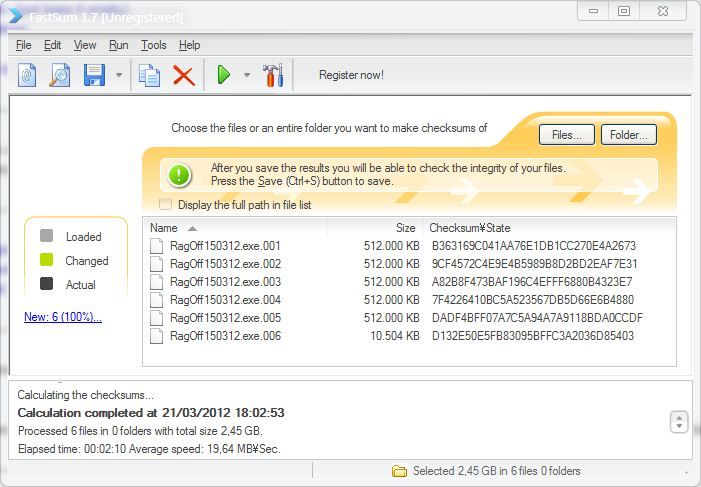Click the Files... button
The width and height of the screenshot is (701, 487).
567,135
